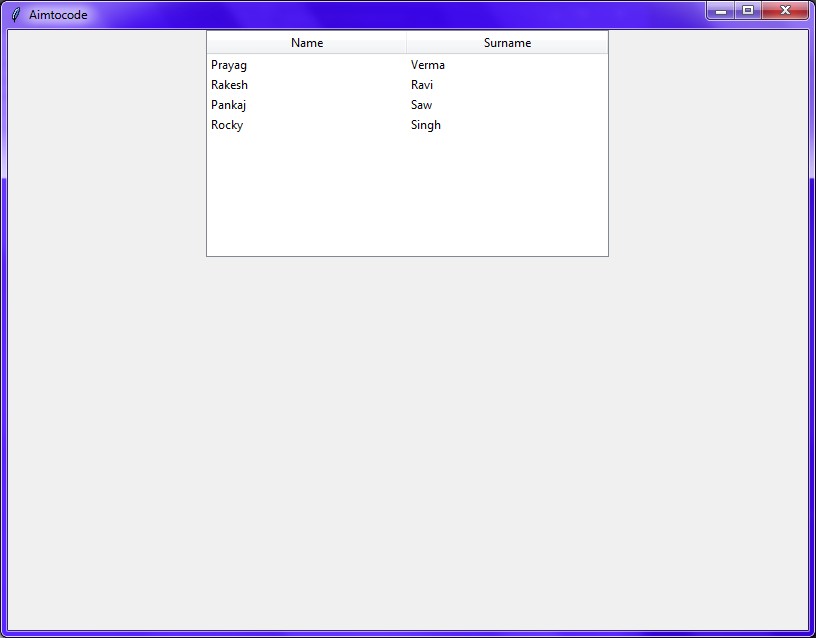Select the Pankaj name cell
Viewport: 816px width, 638px height.
click(x=229, y=105)
